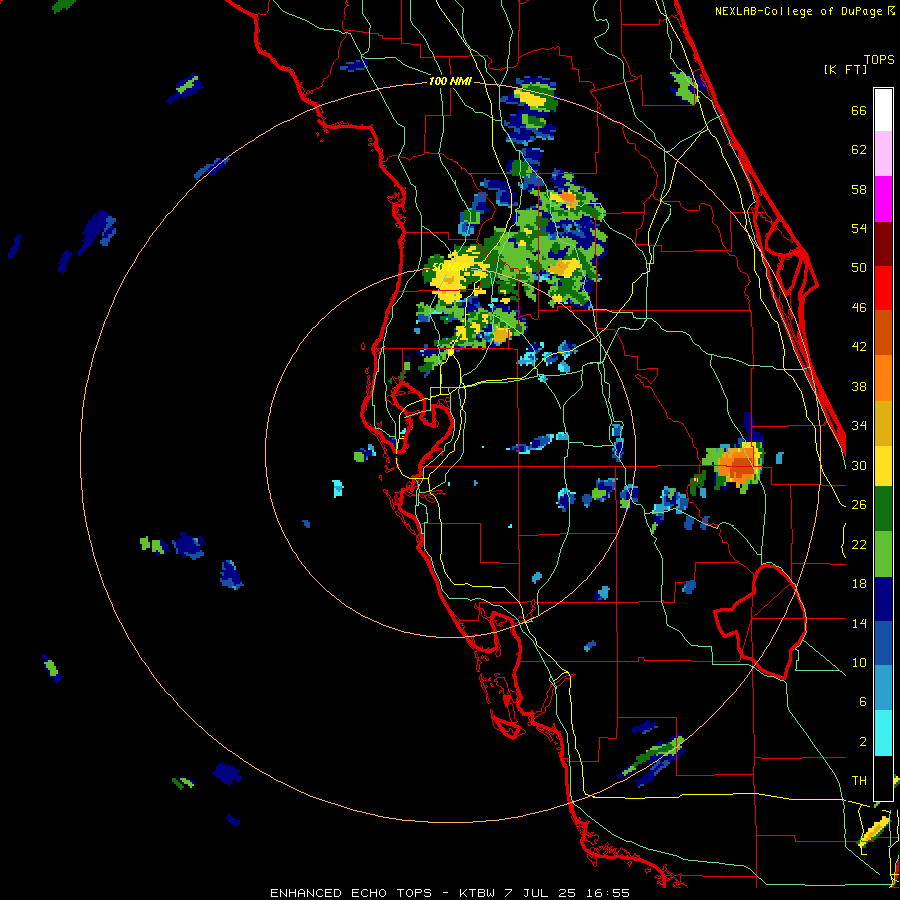
Task: Click the 50 legend value
Action: pos(859,268)
